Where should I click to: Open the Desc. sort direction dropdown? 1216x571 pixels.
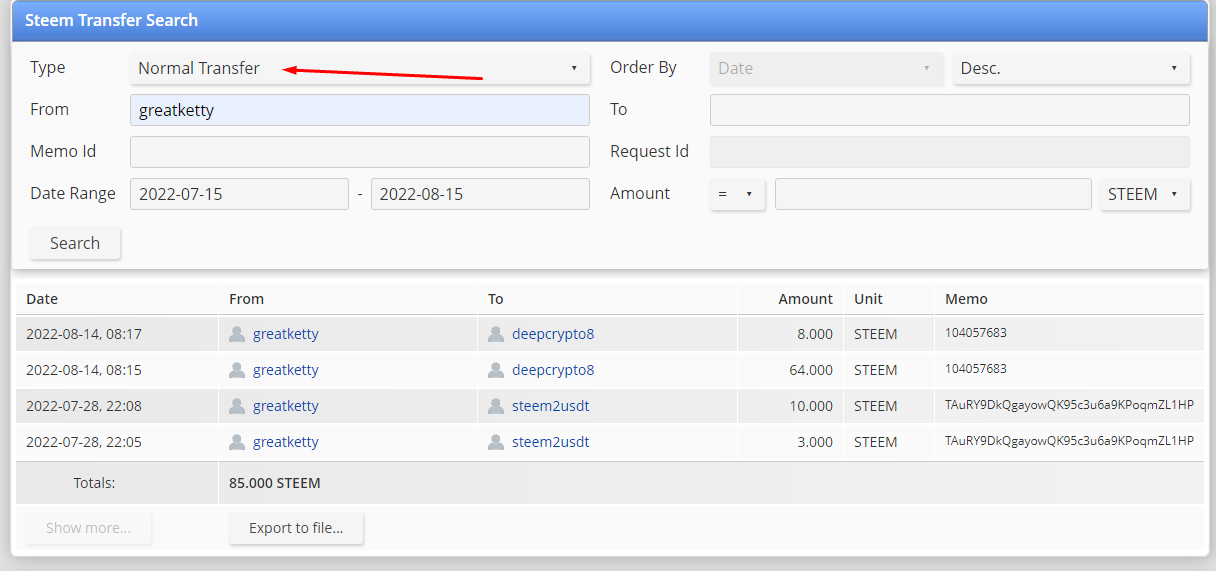tap(1071, 68)
